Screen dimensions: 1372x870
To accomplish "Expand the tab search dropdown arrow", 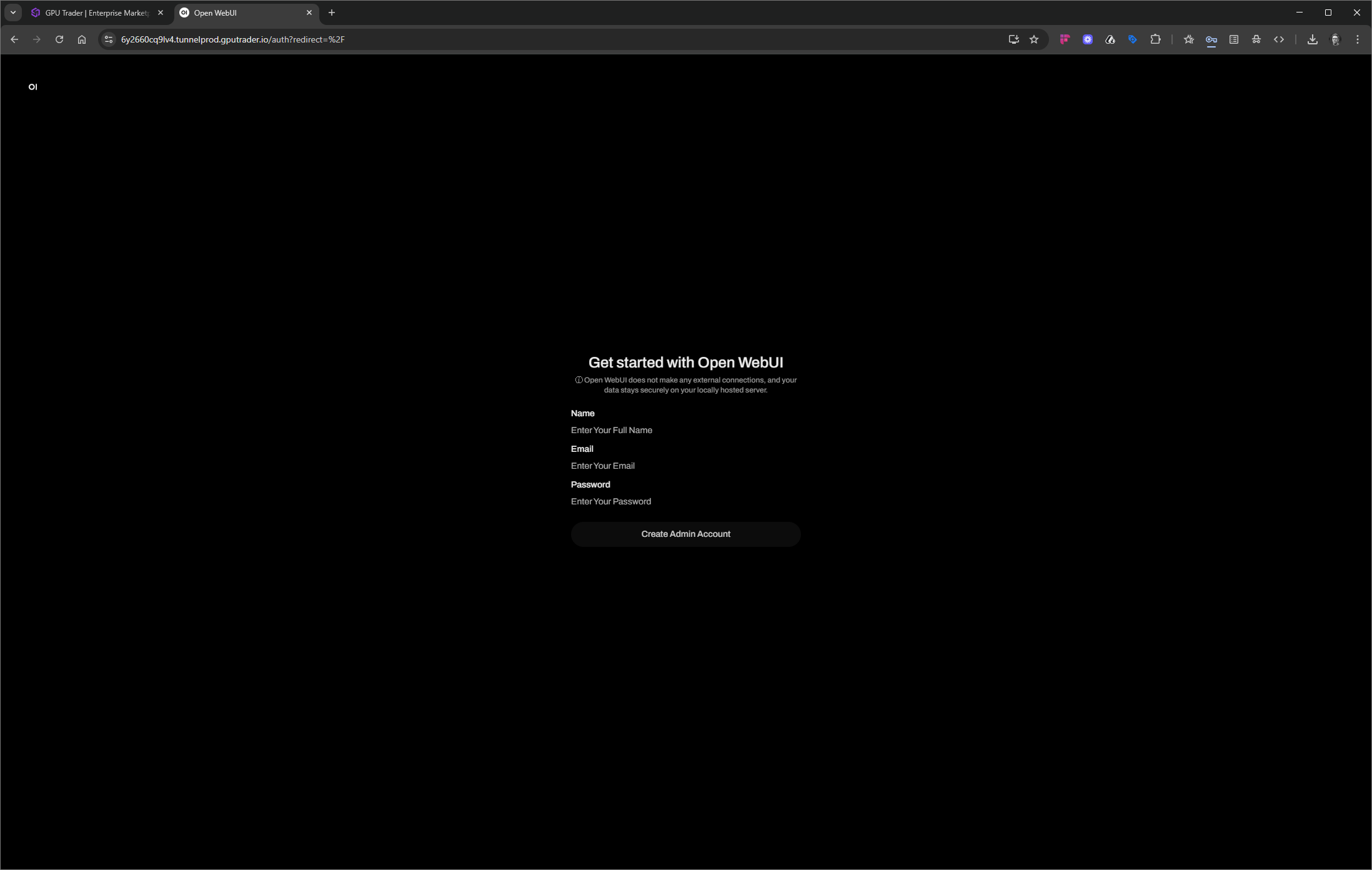I will pyautogui.click(x=13, y=12).
